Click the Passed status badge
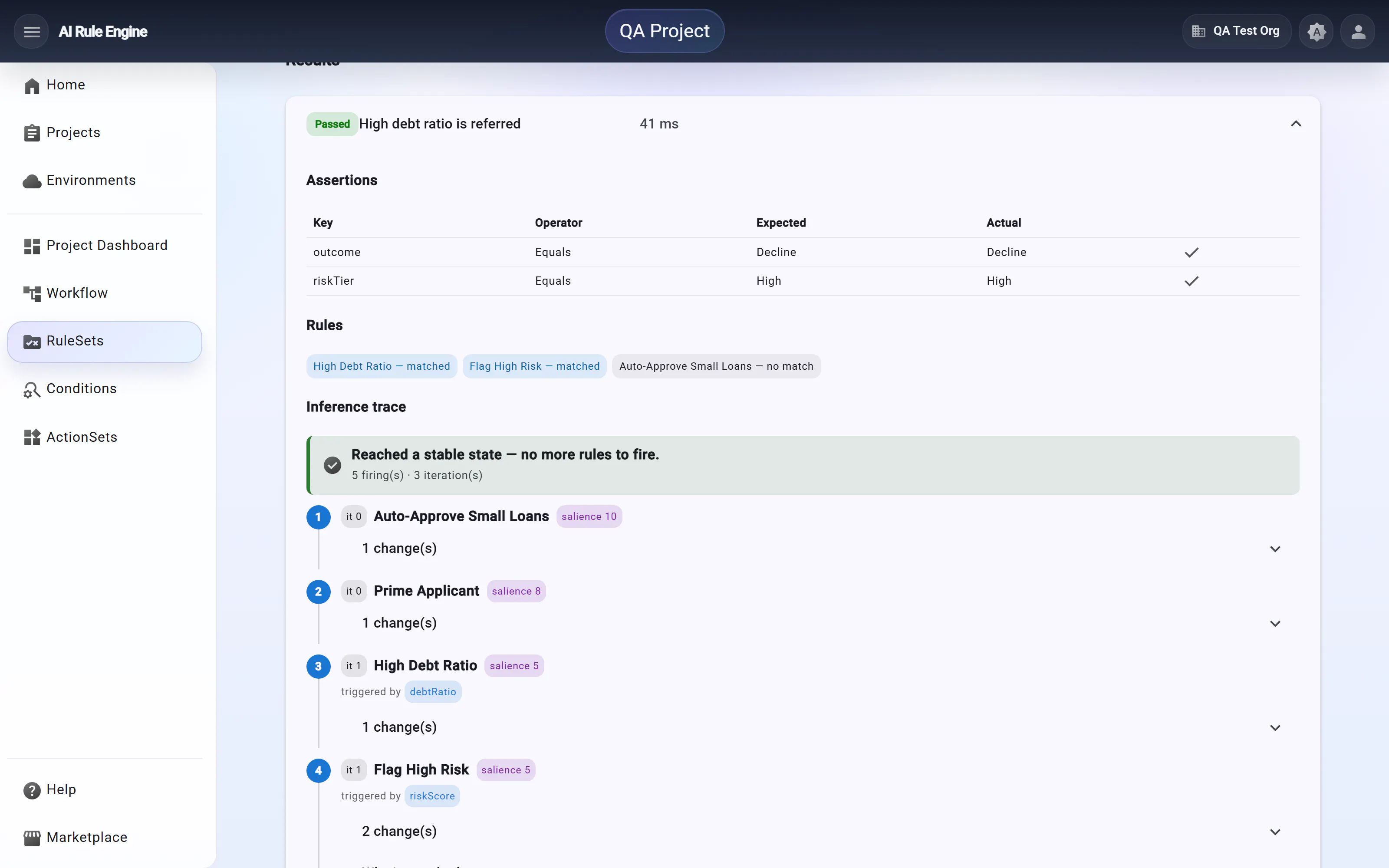Screen dimensions: 1389x868 [332, 124]
